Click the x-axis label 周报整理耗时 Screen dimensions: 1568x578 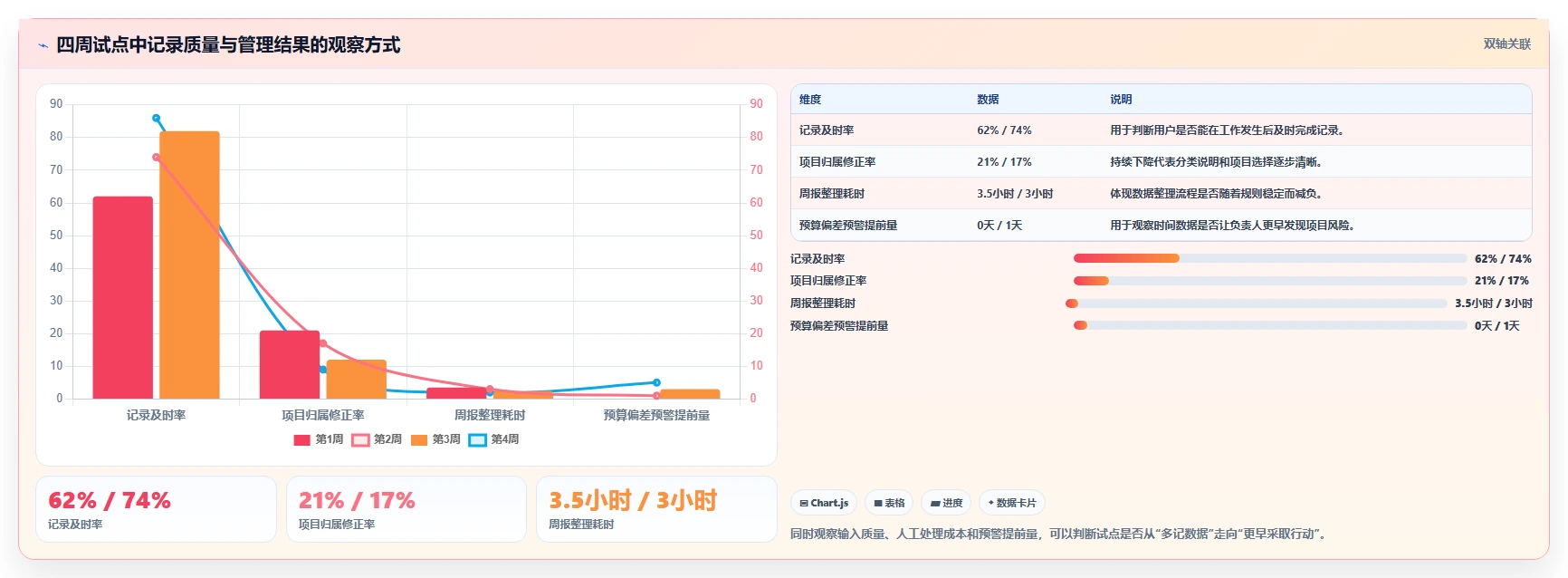[490, 415]
